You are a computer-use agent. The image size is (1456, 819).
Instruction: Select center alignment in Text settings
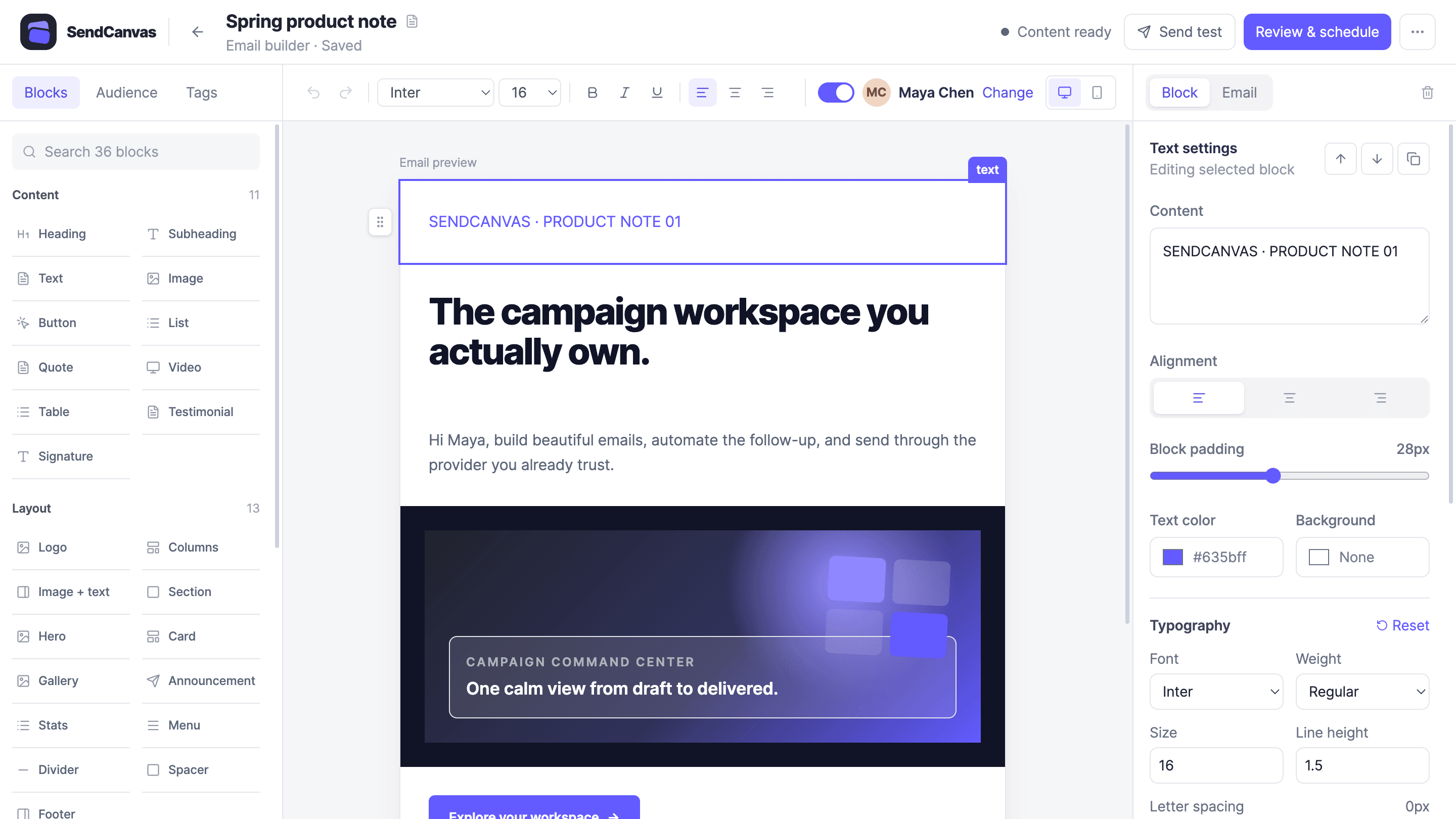tap(1289, 398)
